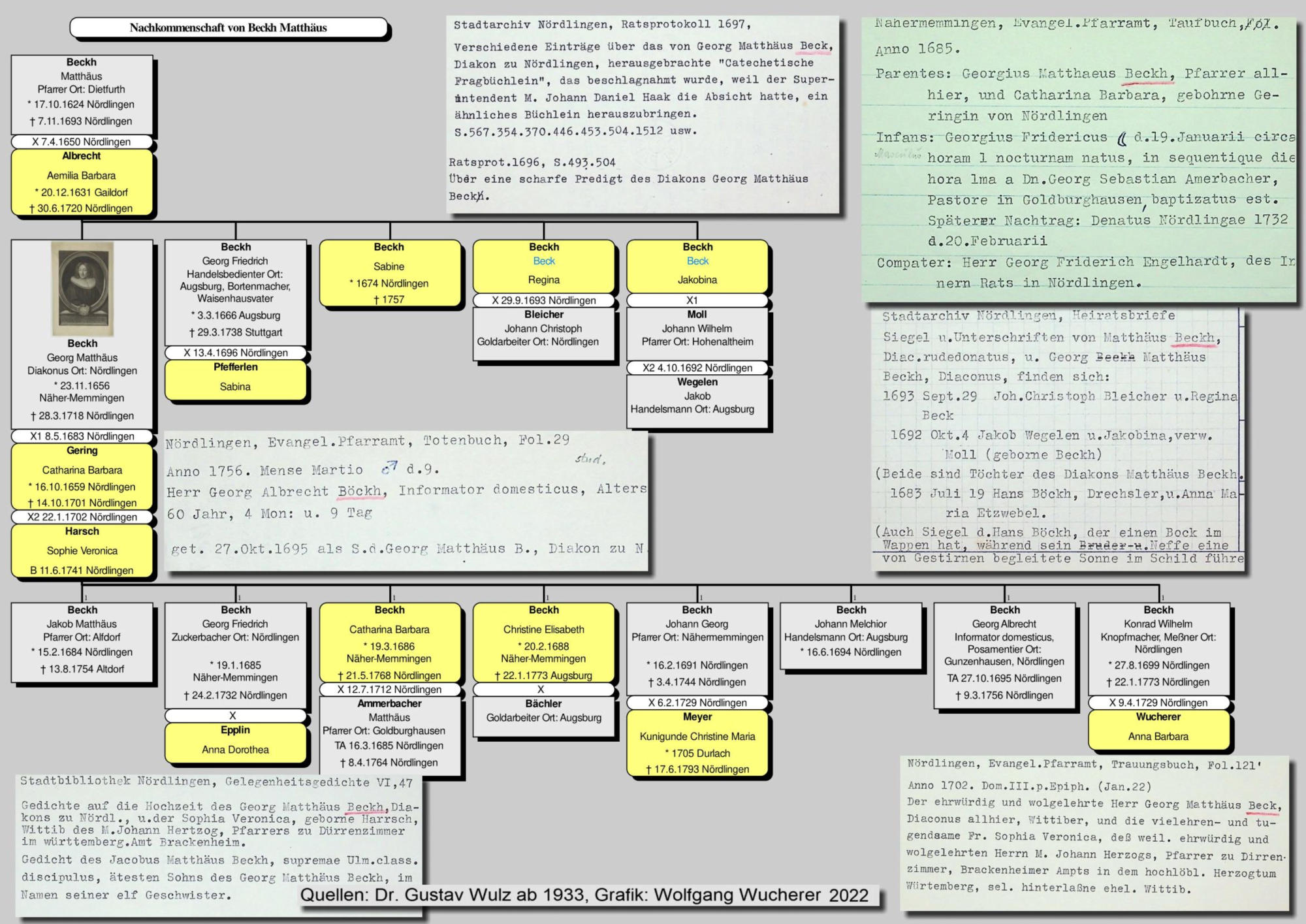This screenshot has height=924, width=1306.
Task: Select Bleicher Johann Christoph Goldarbeiter box
Action: pyautogui.click(x=543, y=333)
